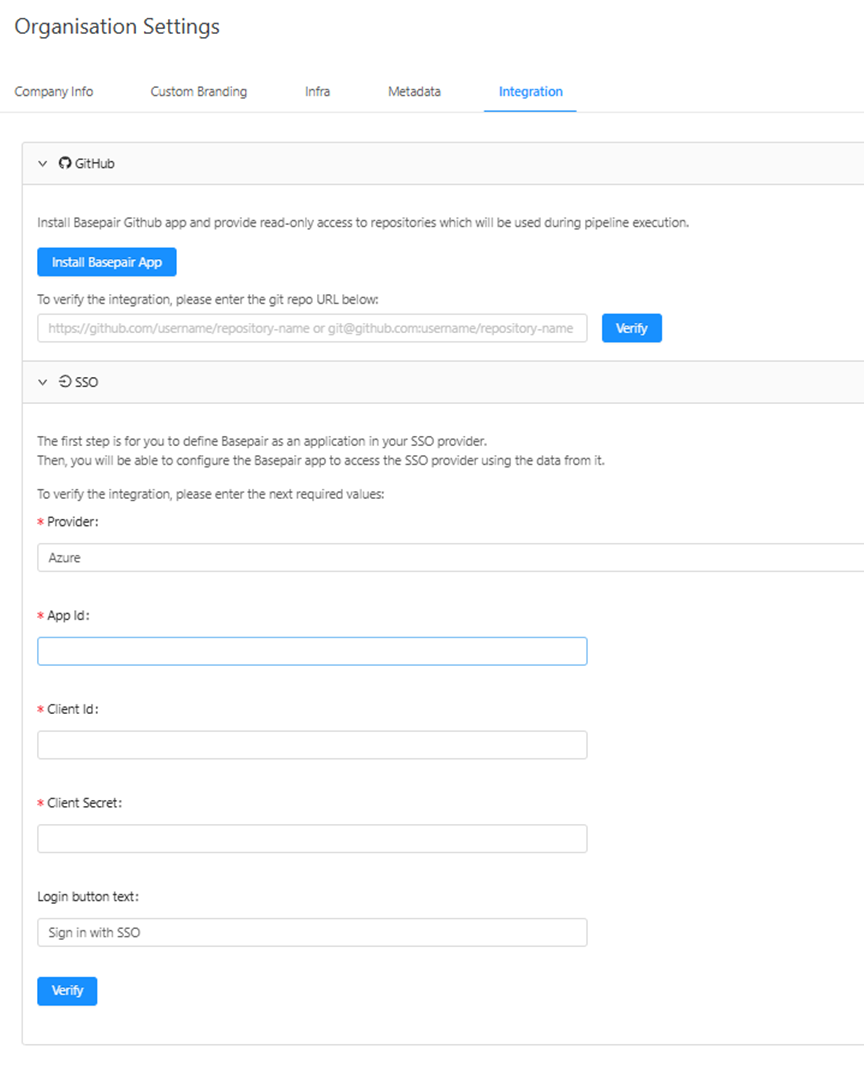Switch to the Company Info tab
864x1067 pixels.
pos(54,91)
